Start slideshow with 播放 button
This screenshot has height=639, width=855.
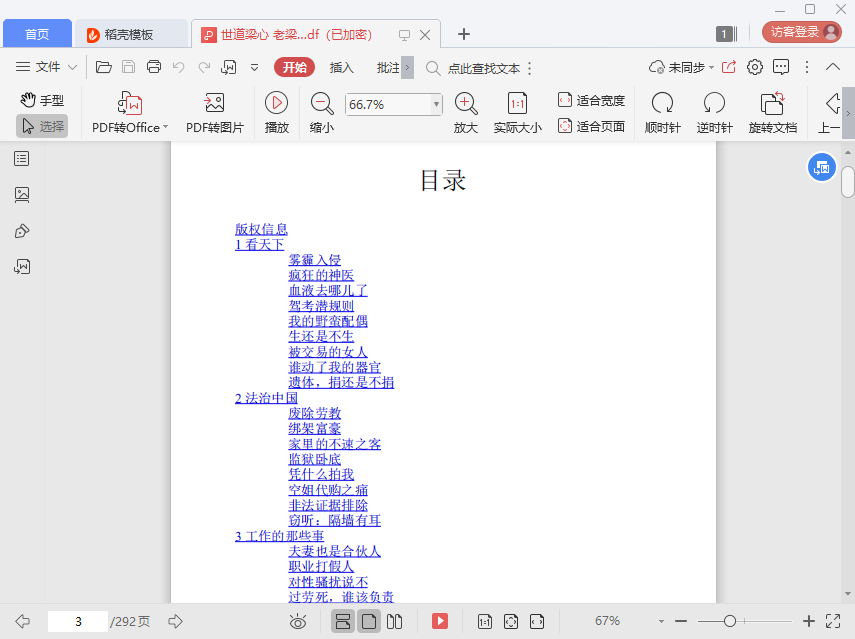[x=276, y=113]
